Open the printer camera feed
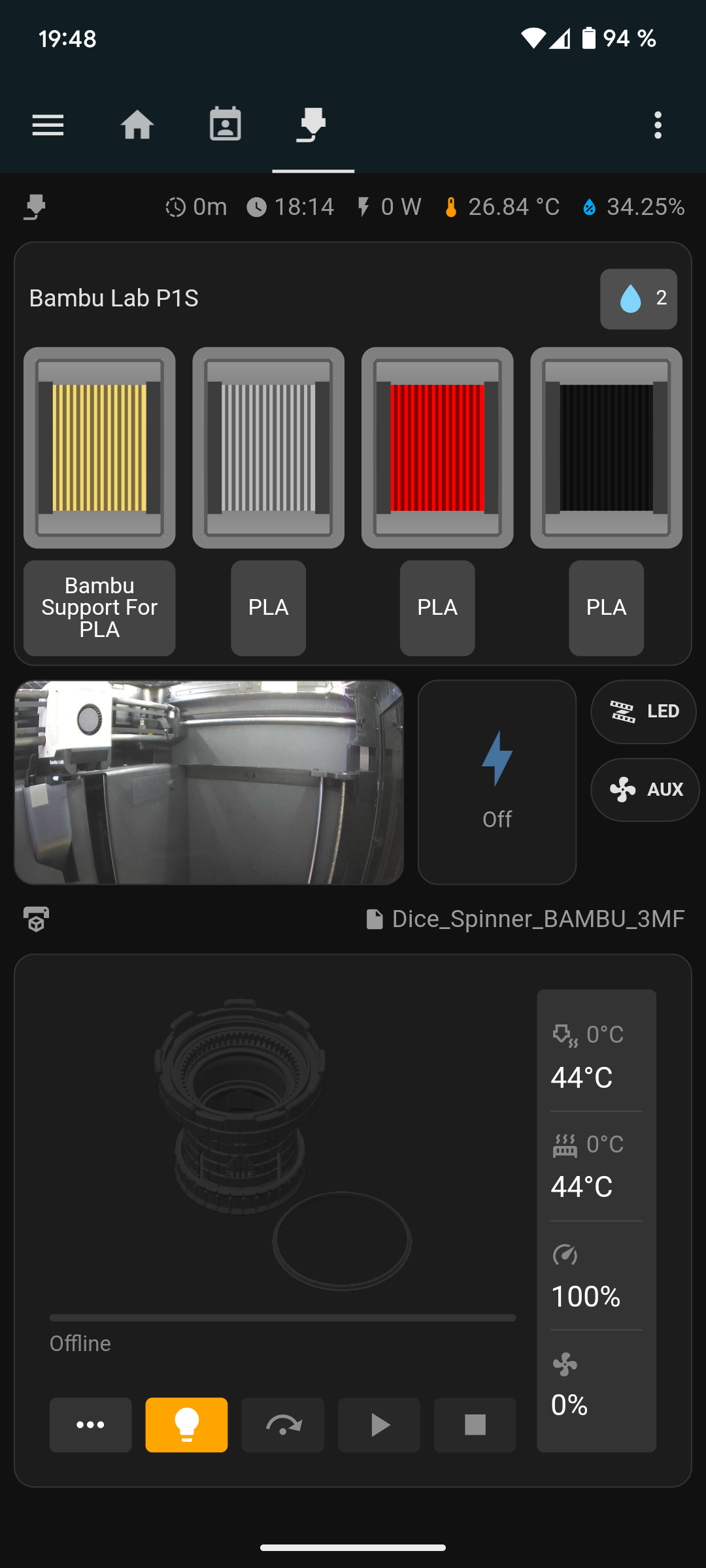Image resolution: width=706 pixels, height=1568 pixels. coord(209,782)
